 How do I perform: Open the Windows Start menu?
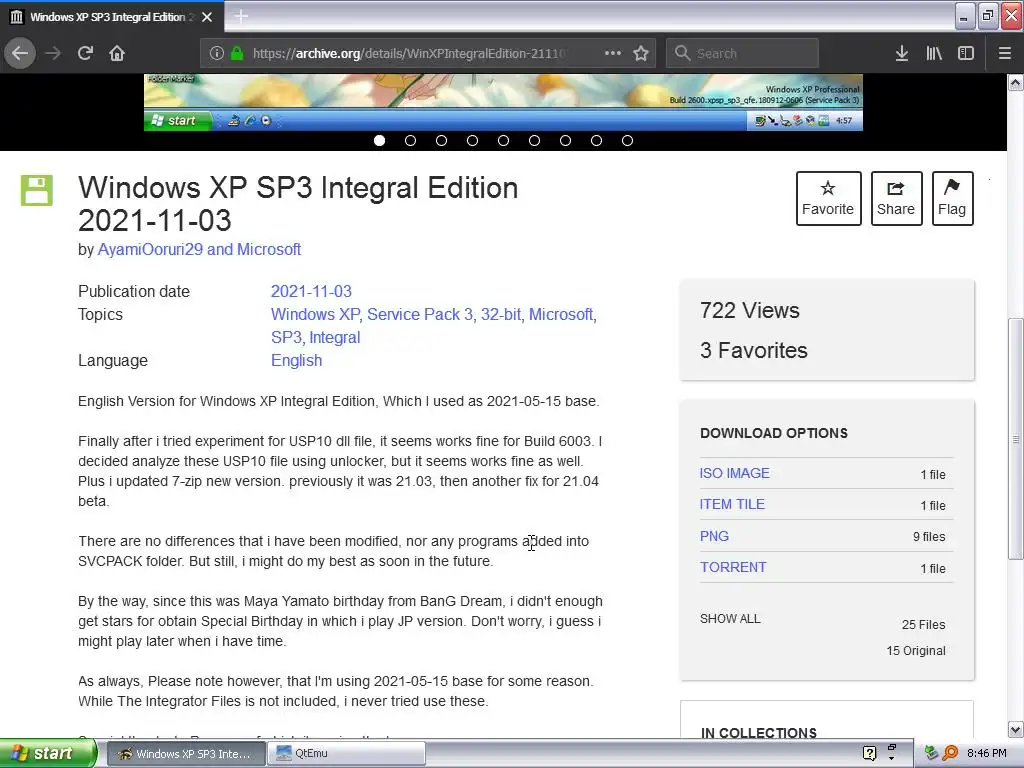point(48,753)
